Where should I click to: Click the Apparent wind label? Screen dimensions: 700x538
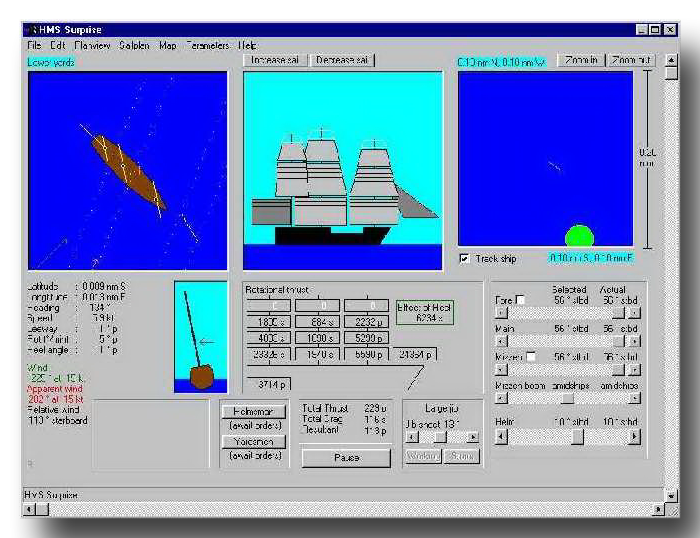point(54,388)
